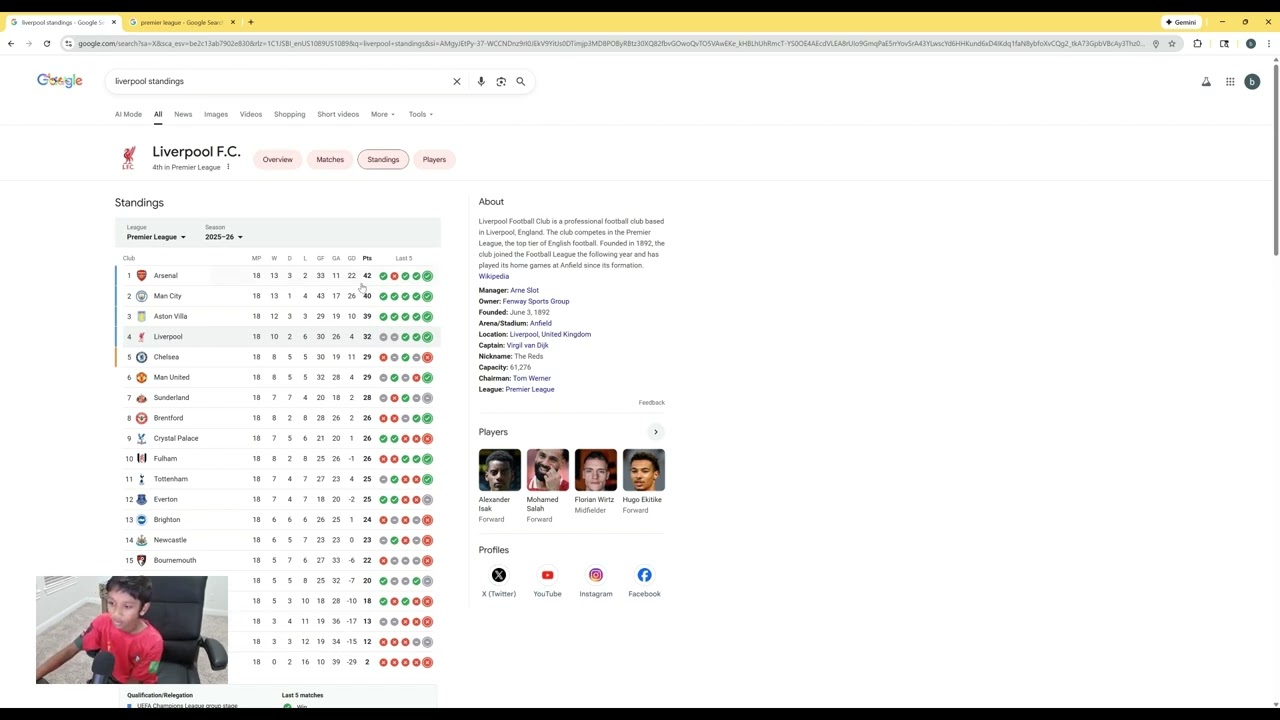This screenshot has height=720, width=1280.
Task: Open the Tools dropdown
Action: pos(421,114)
